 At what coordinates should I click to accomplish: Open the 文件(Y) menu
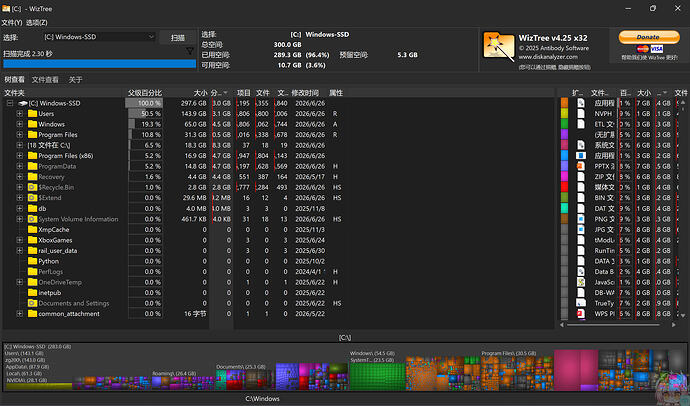(11, 22)
